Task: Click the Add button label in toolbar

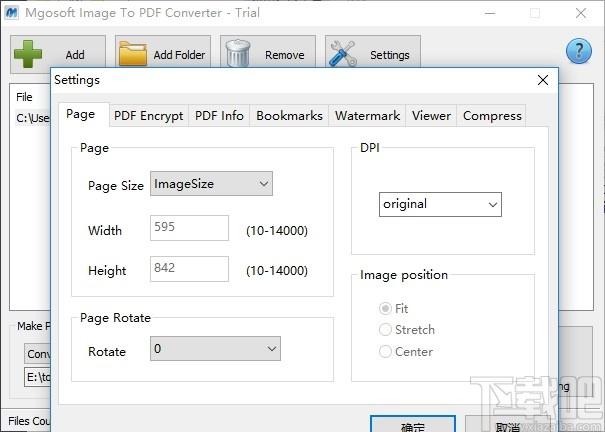Action: coord(75,55)
